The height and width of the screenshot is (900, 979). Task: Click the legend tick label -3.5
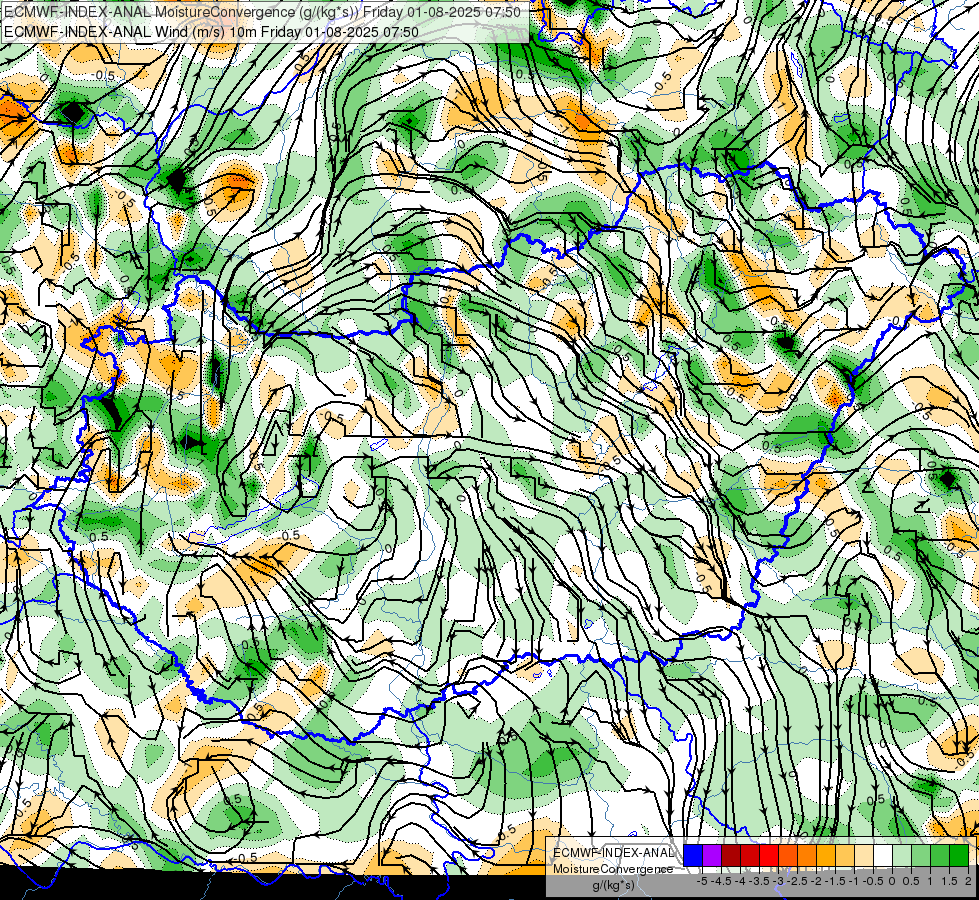coord(760,881)
